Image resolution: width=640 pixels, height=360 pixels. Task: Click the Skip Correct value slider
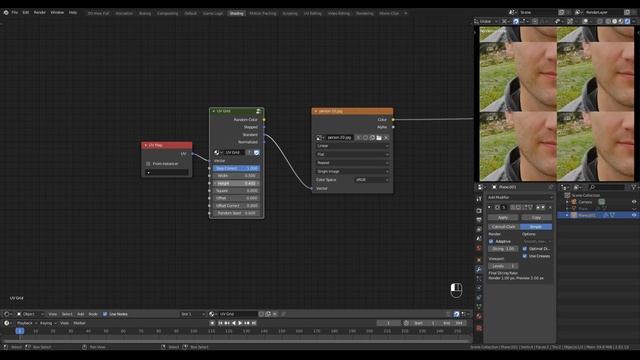click(x=236, y=168)
